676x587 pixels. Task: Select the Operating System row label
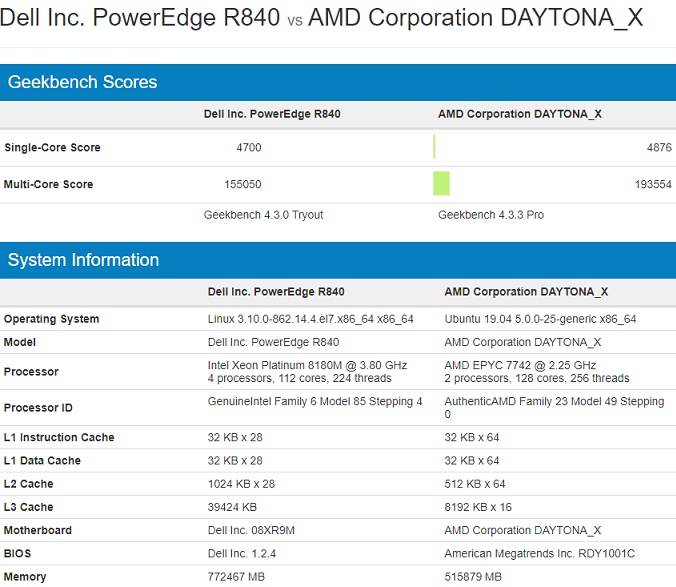tap(51, 319)
